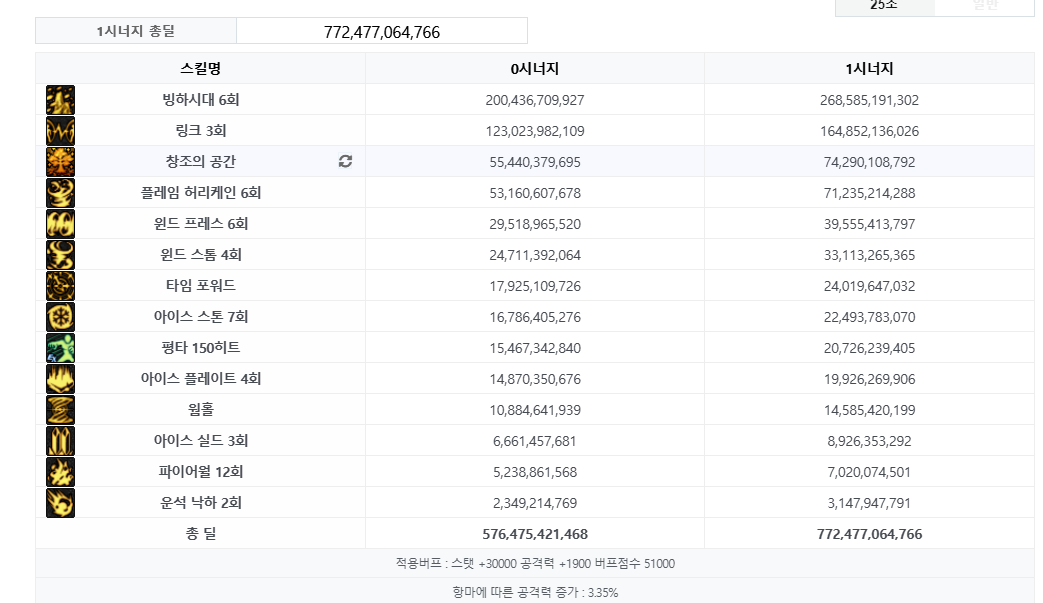Viewport: 1043px width, 603px height.
Task: Click the 윈드 프레스 skill icon
Action: click(60, 224)
